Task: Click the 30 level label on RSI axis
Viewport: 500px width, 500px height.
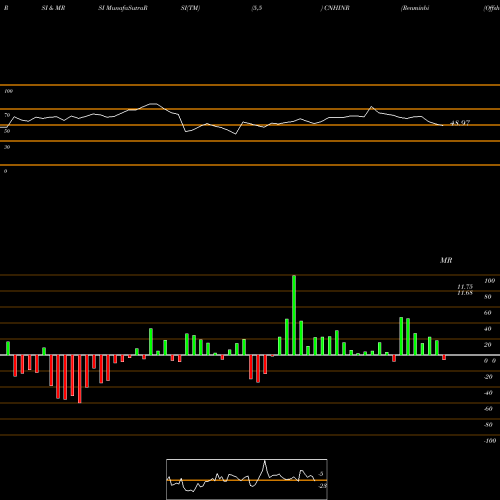Action: [7, 147]
